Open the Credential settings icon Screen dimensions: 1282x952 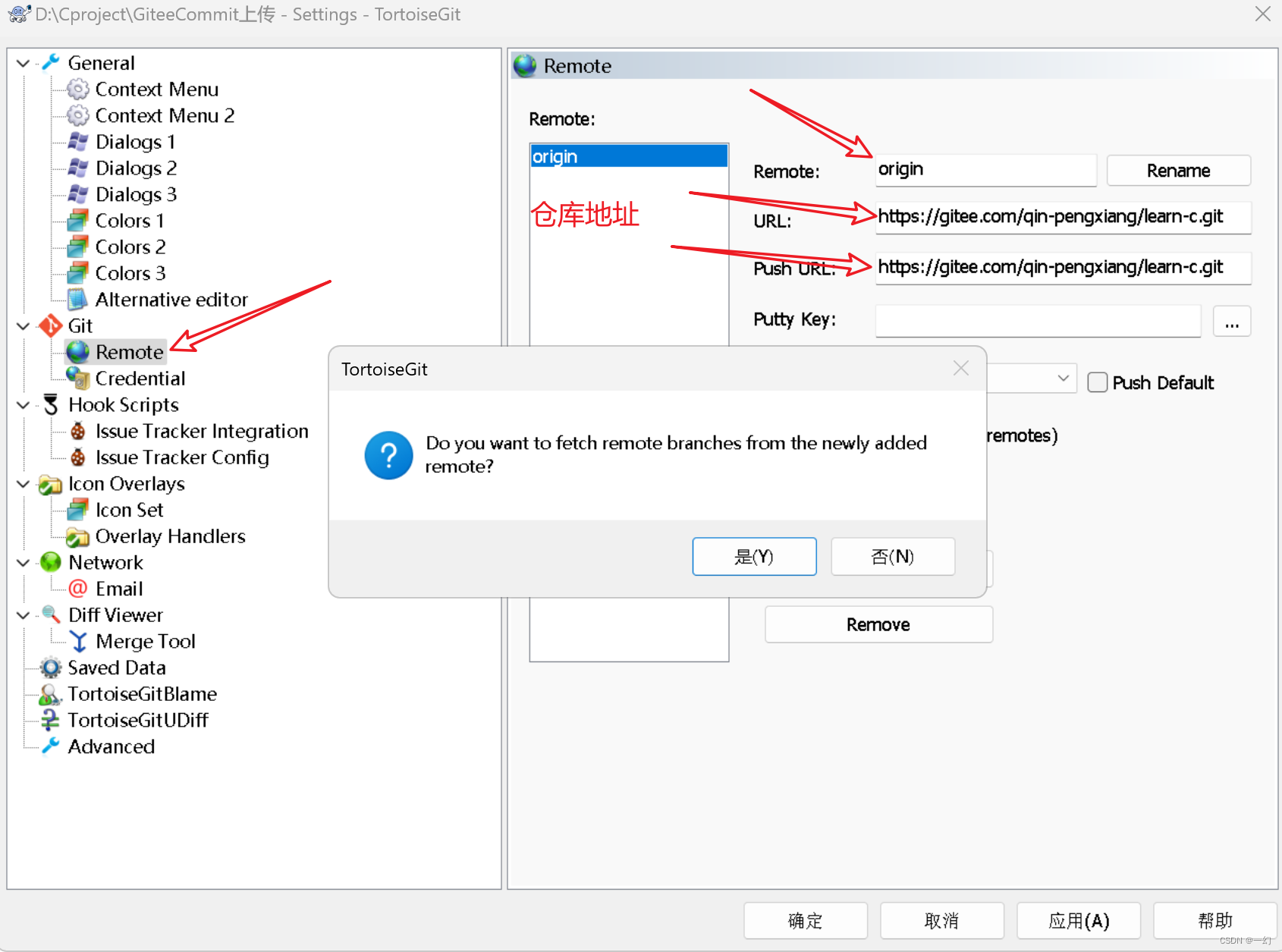coord(78,378)
